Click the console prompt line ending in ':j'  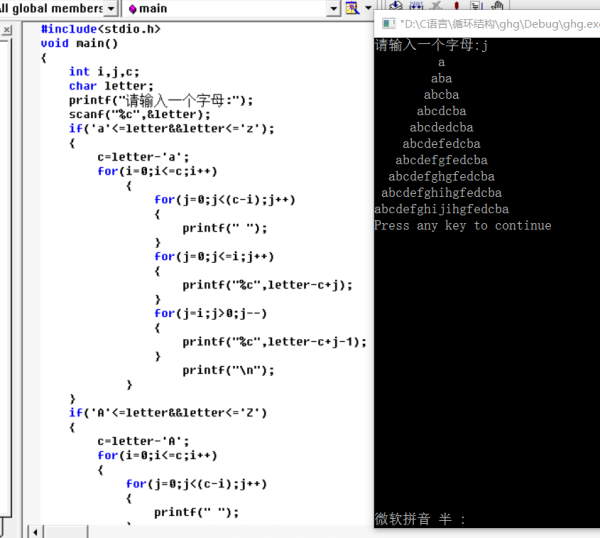(431, 46)
